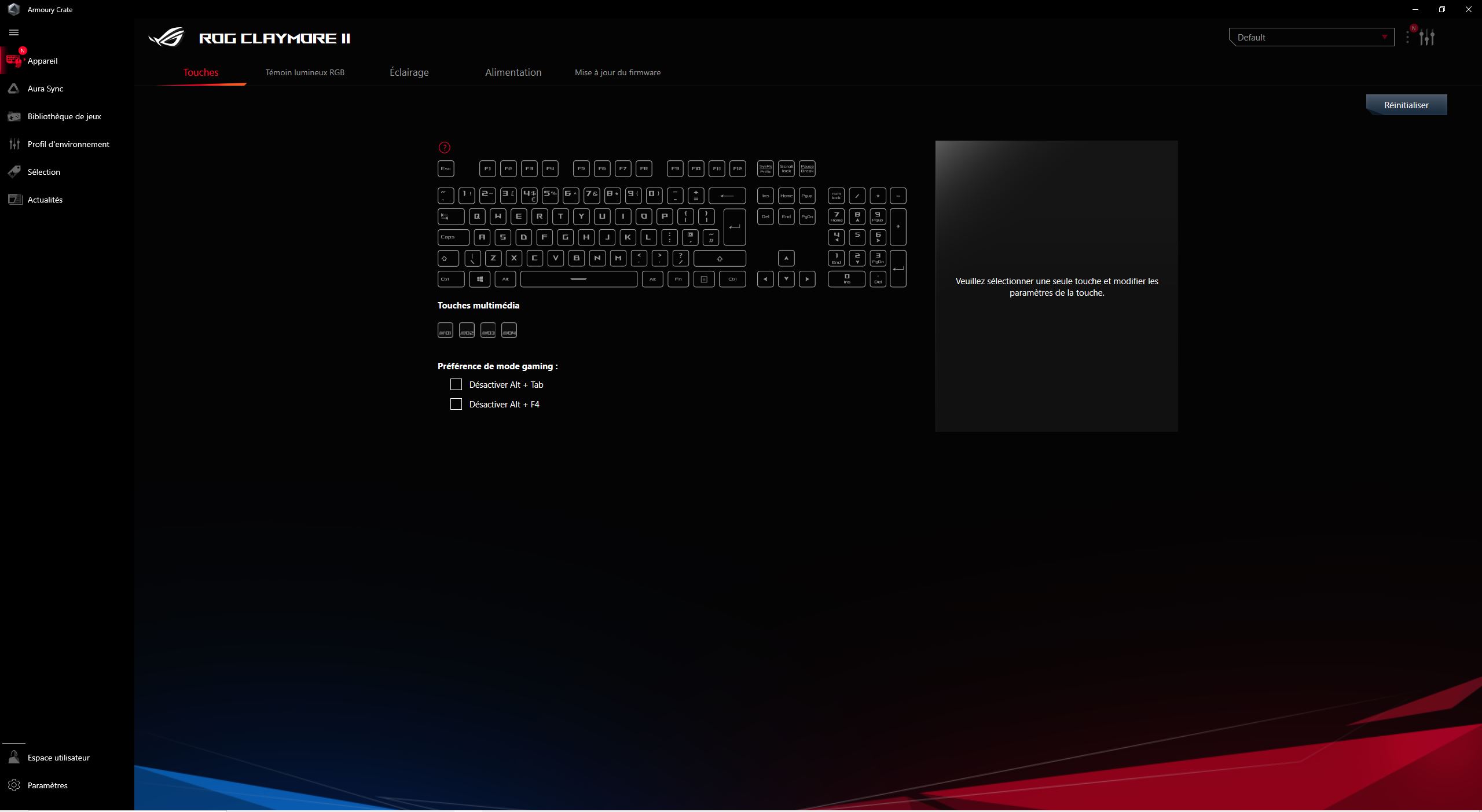Switch to the Éclairage tab
This screenshot has height=812, width=1482.
pyautogui.click(x=409, y=72)
